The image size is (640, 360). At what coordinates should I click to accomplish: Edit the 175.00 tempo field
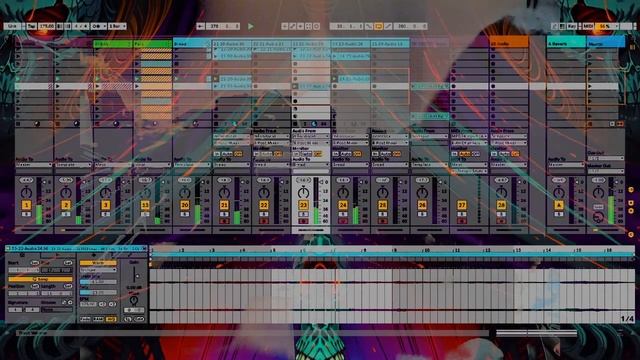pyautogui.click(x=47, y=26)
